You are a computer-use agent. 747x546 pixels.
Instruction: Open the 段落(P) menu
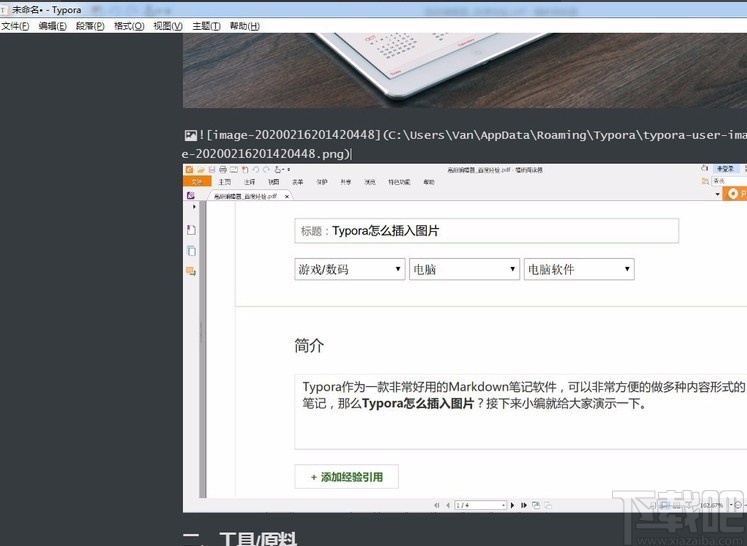pyautogui.click(x=90, y=26)
